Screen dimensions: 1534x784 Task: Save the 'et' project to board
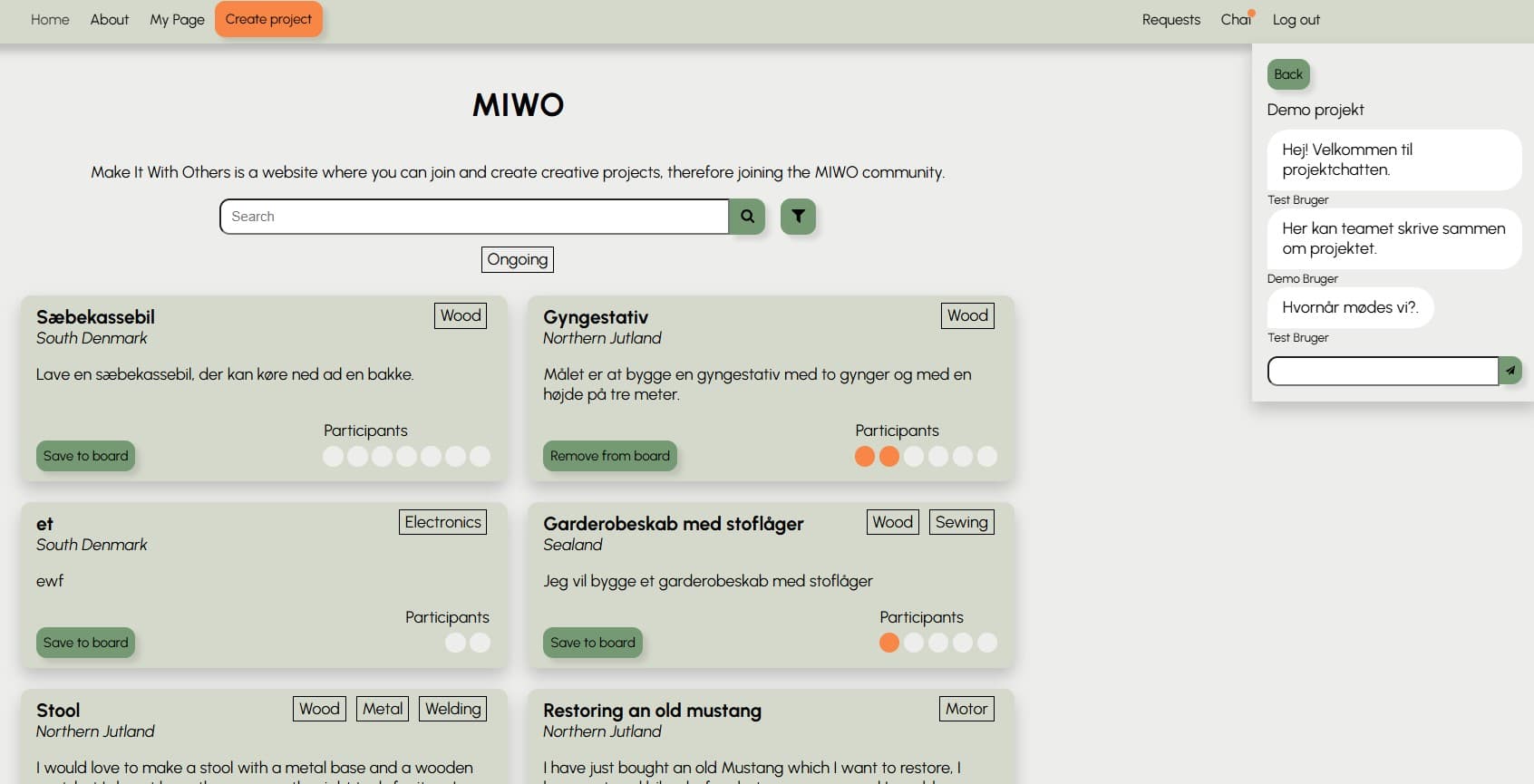(x=86, y=643)
